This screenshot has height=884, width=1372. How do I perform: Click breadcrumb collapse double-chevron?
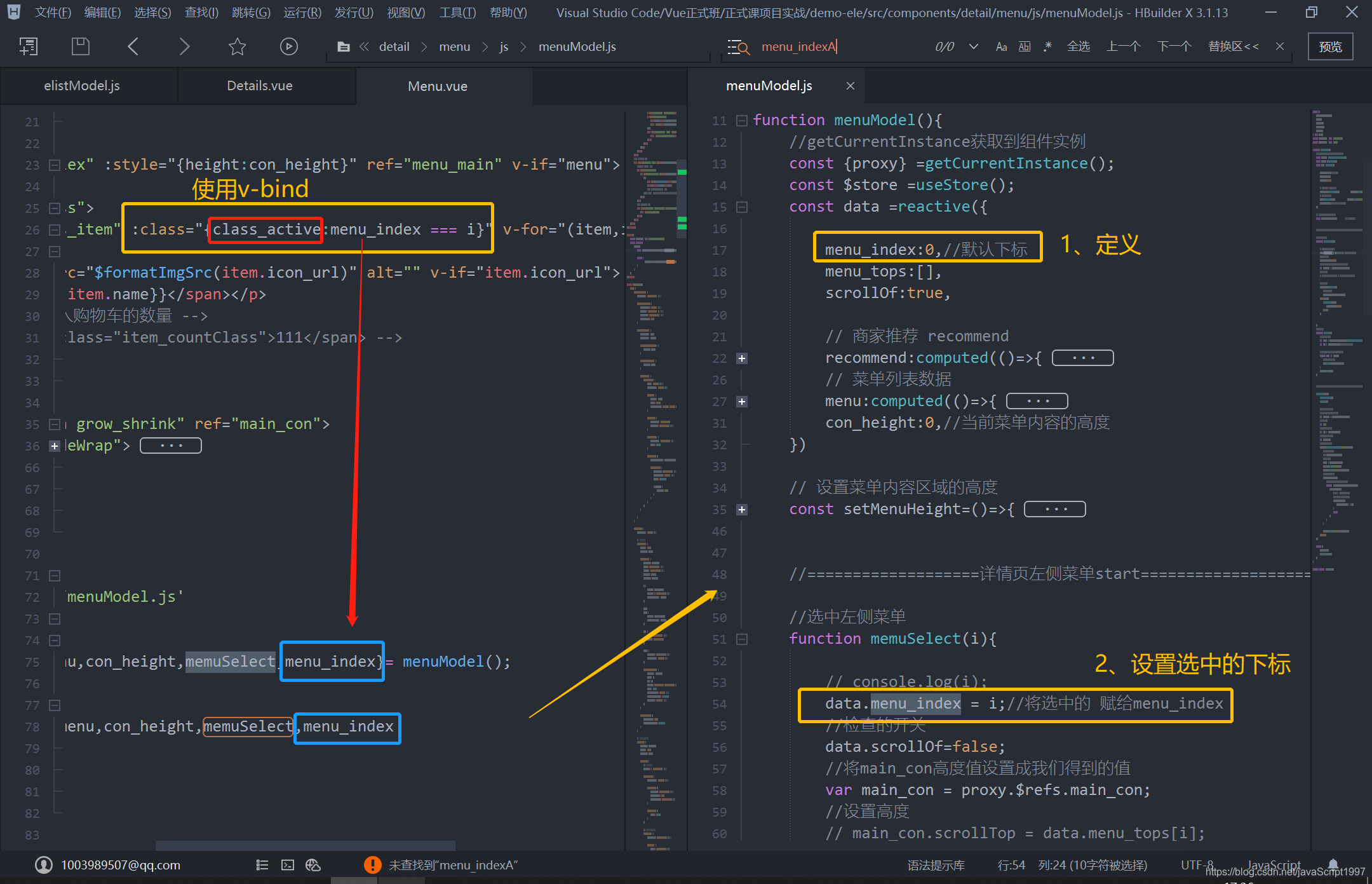(364, 47)
